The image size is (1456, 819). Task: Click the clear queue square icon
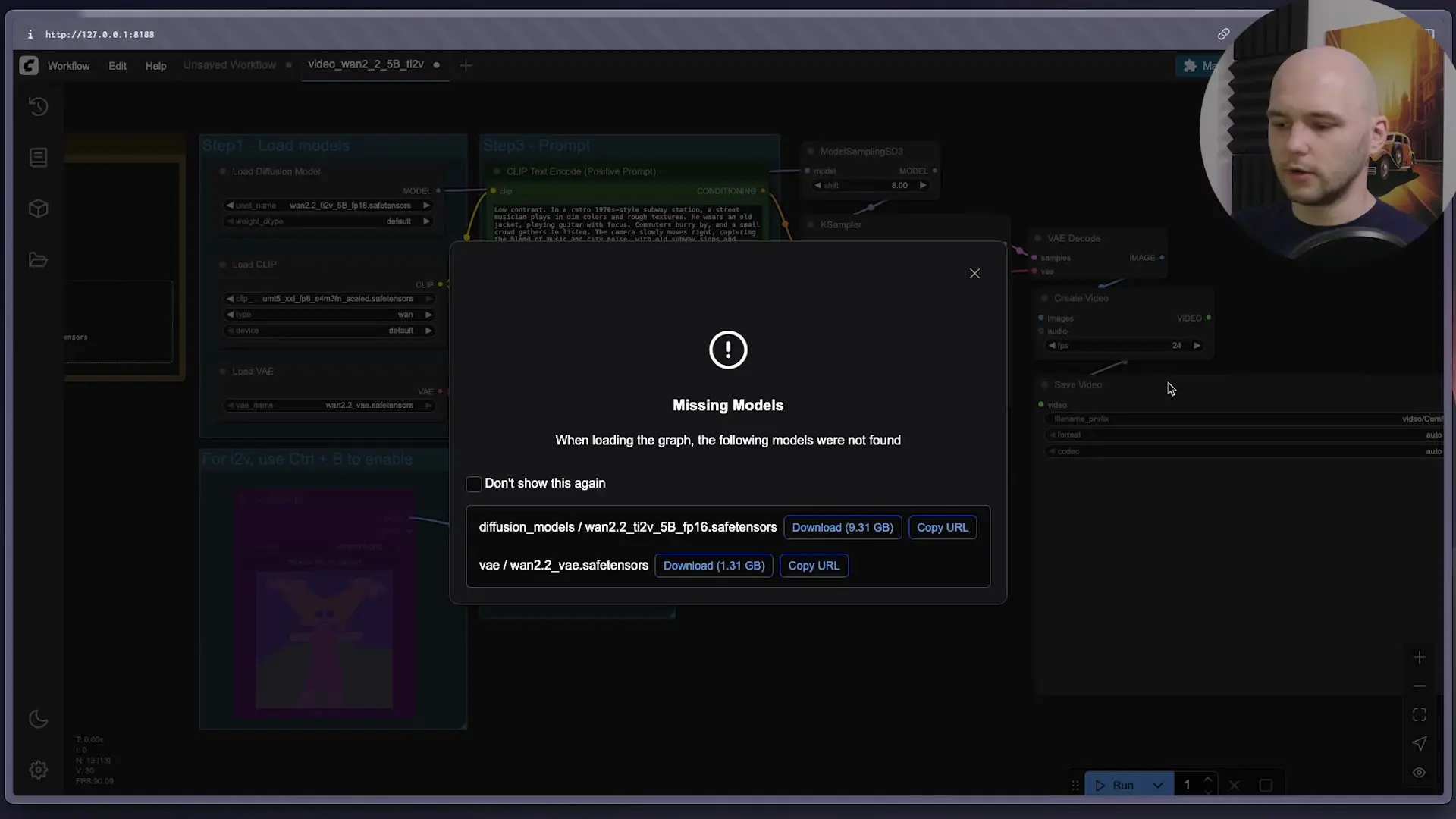tap(1266, 786)
